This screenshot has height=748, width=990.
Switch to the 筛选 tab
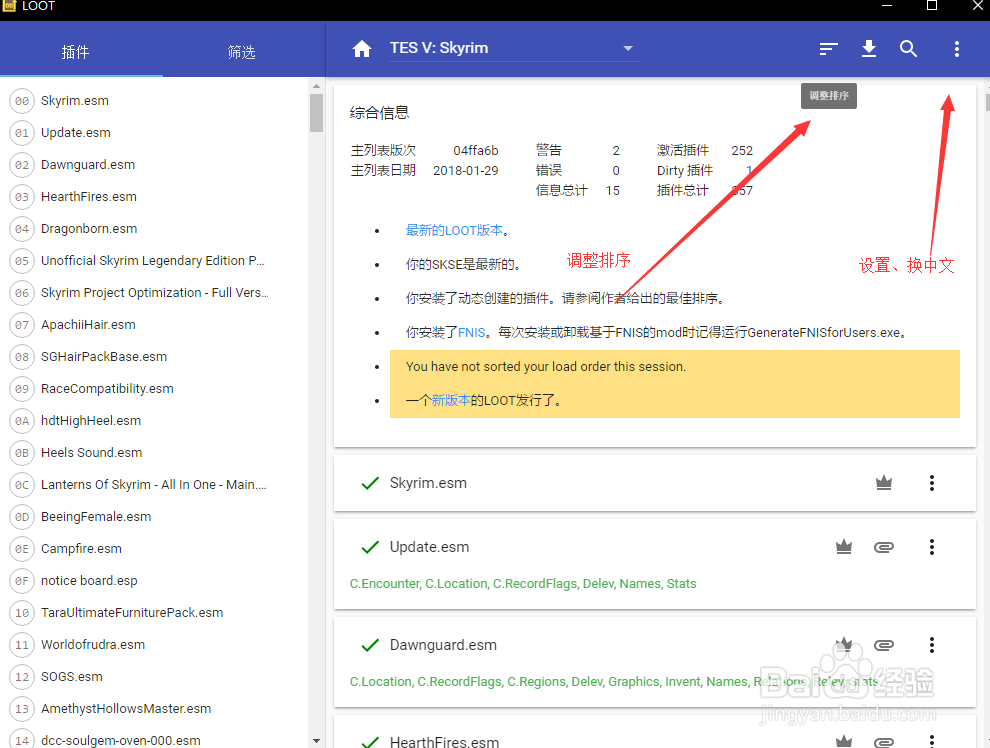pyautogui.click(x=241, y=52)
